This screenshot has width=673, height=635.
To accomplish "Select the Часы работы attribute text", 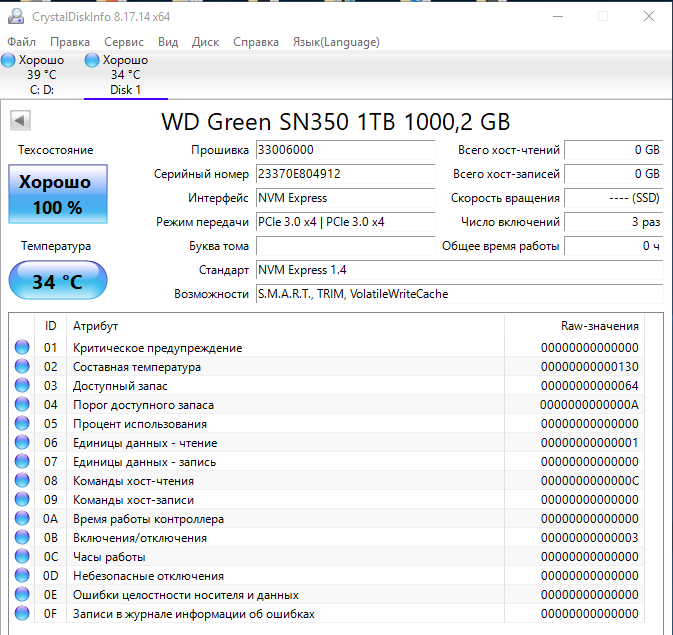I will 109,557.
